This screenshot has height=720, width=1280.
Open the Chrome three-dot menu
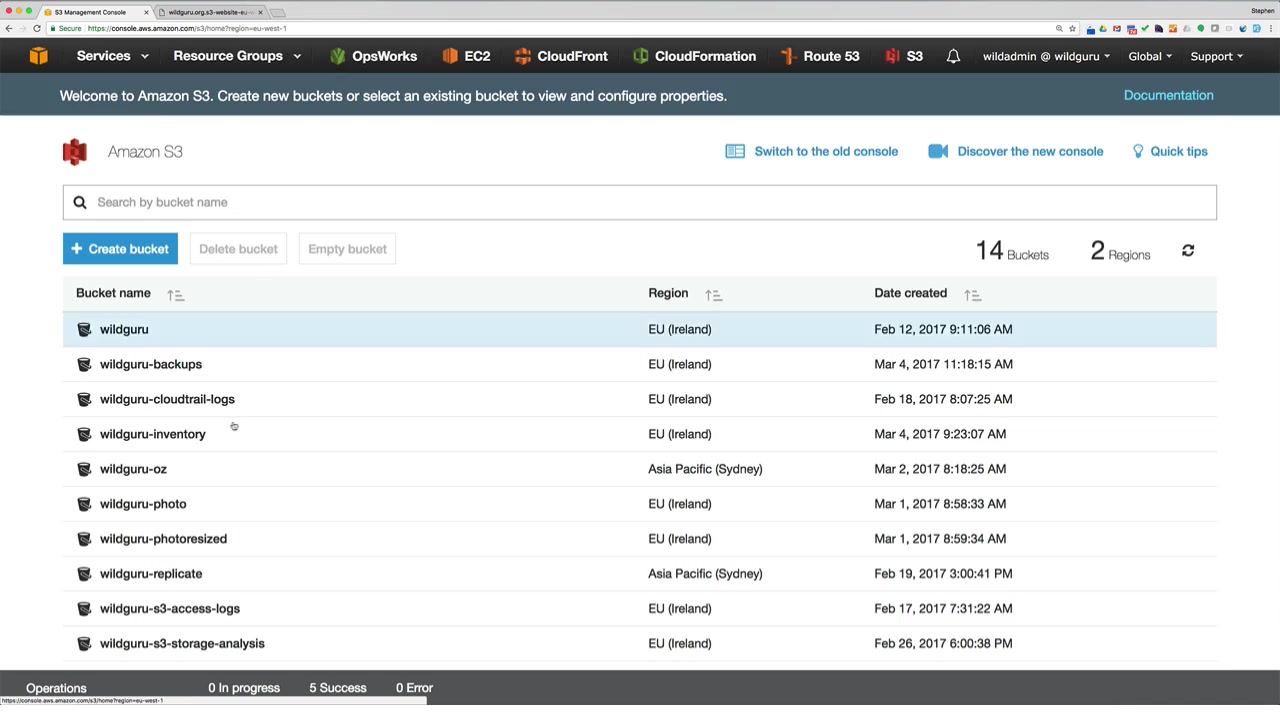(x=1270, y=28)
